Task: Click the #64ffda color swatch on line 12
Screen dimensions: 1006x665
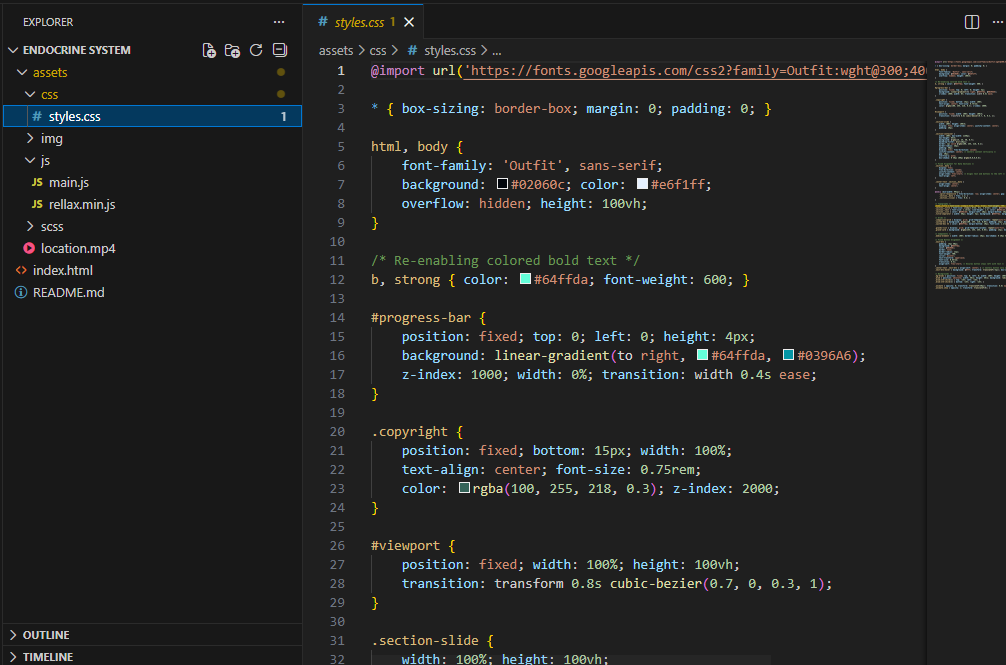Action: [525, 280]
